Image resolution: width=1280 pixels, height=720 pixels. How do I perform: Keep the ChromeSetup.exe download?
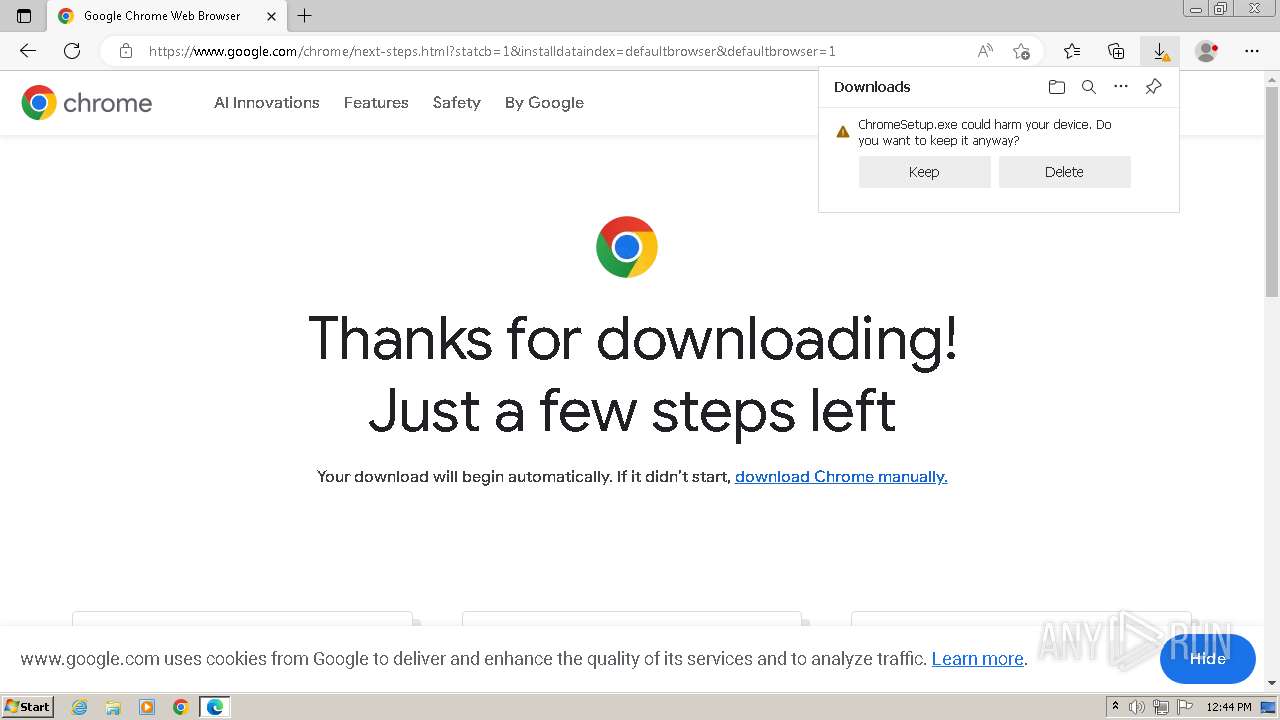coord(924,172)
